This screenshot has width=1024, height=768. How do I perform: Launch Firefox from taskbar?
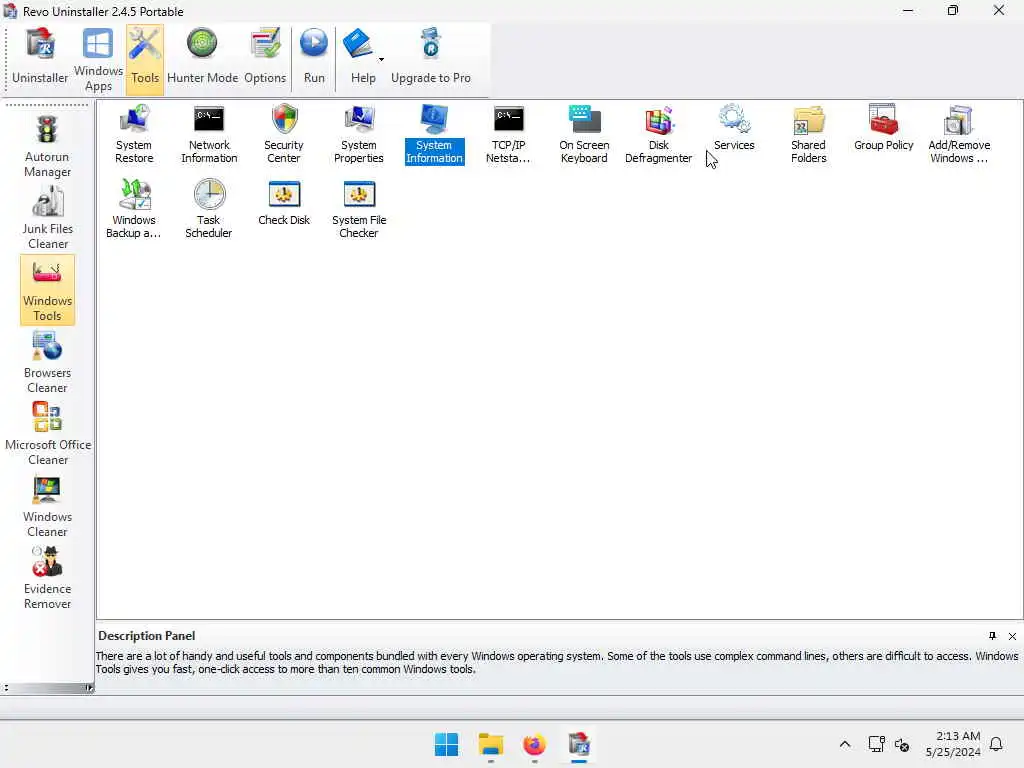coord(534,744)
